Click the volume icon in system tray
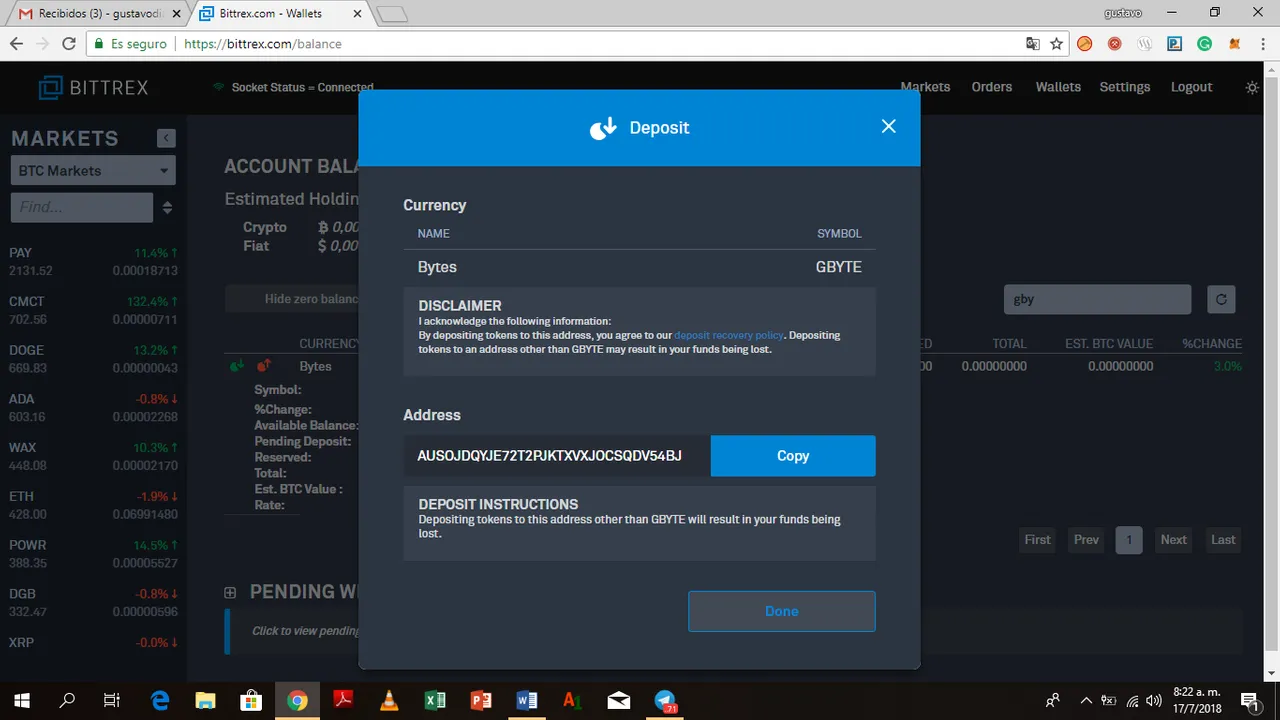Viewport: 1280px width, 720px height. click(x=1154, y=701)
